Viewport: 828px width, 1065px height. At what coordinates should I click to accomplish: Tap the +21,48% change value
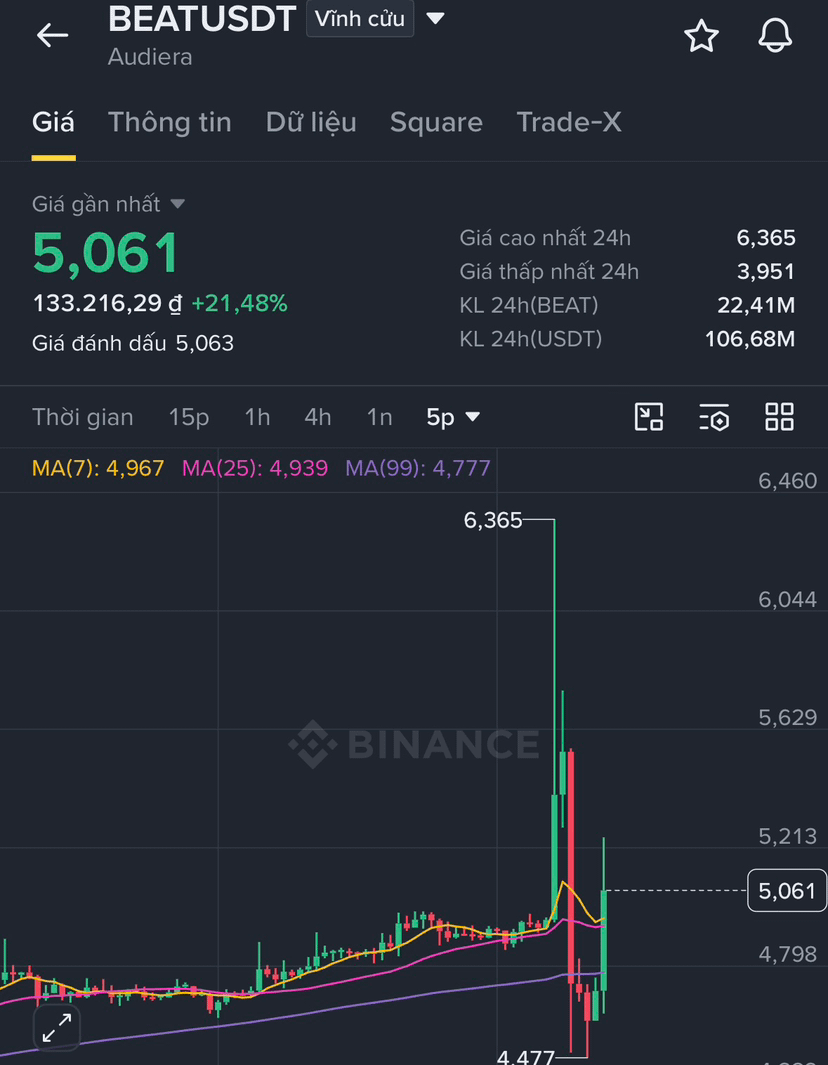pos(240,304)
